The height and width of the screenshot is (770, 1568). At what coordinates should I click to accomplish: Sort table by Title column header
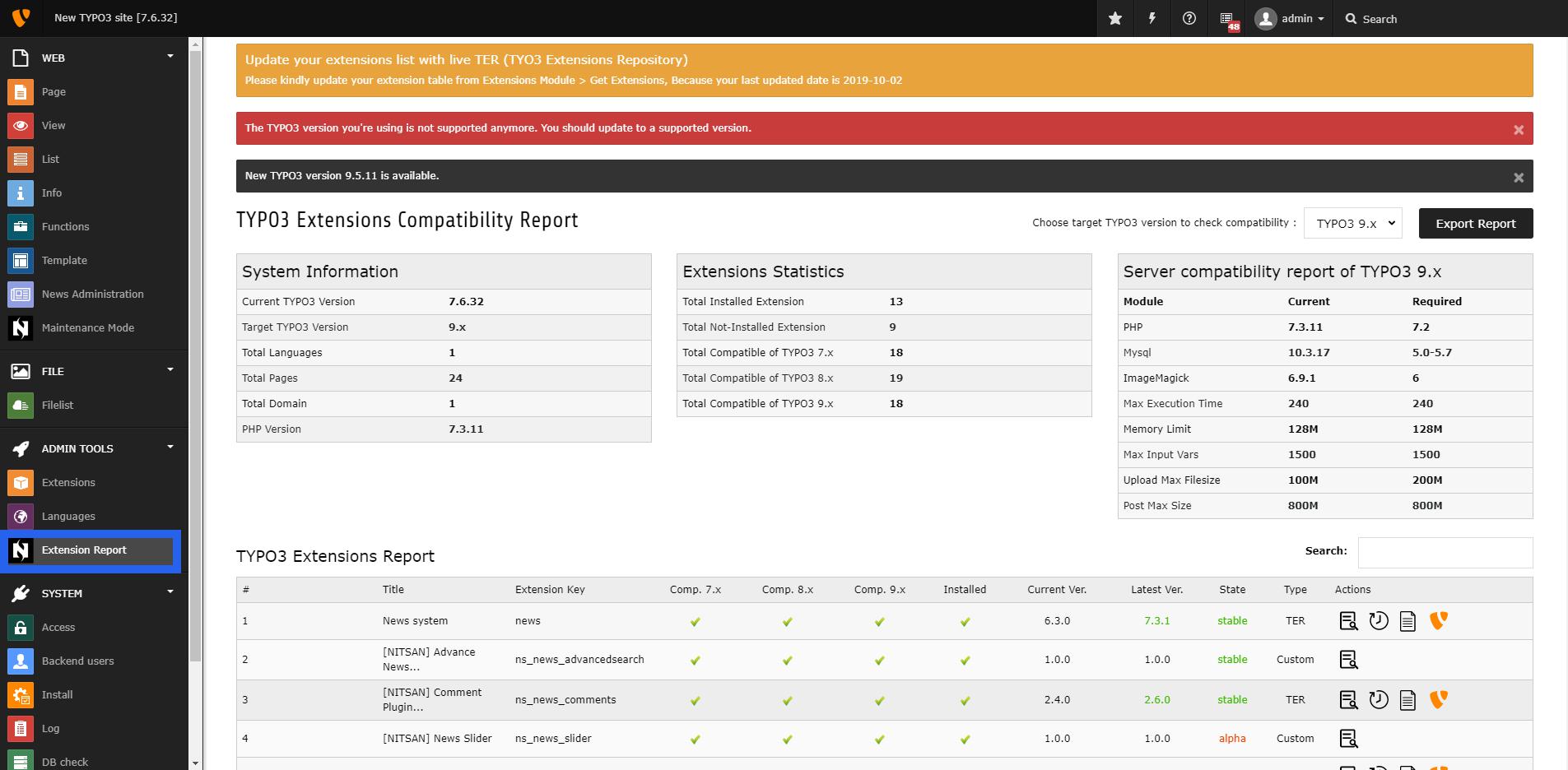click(x=393, y=590)
